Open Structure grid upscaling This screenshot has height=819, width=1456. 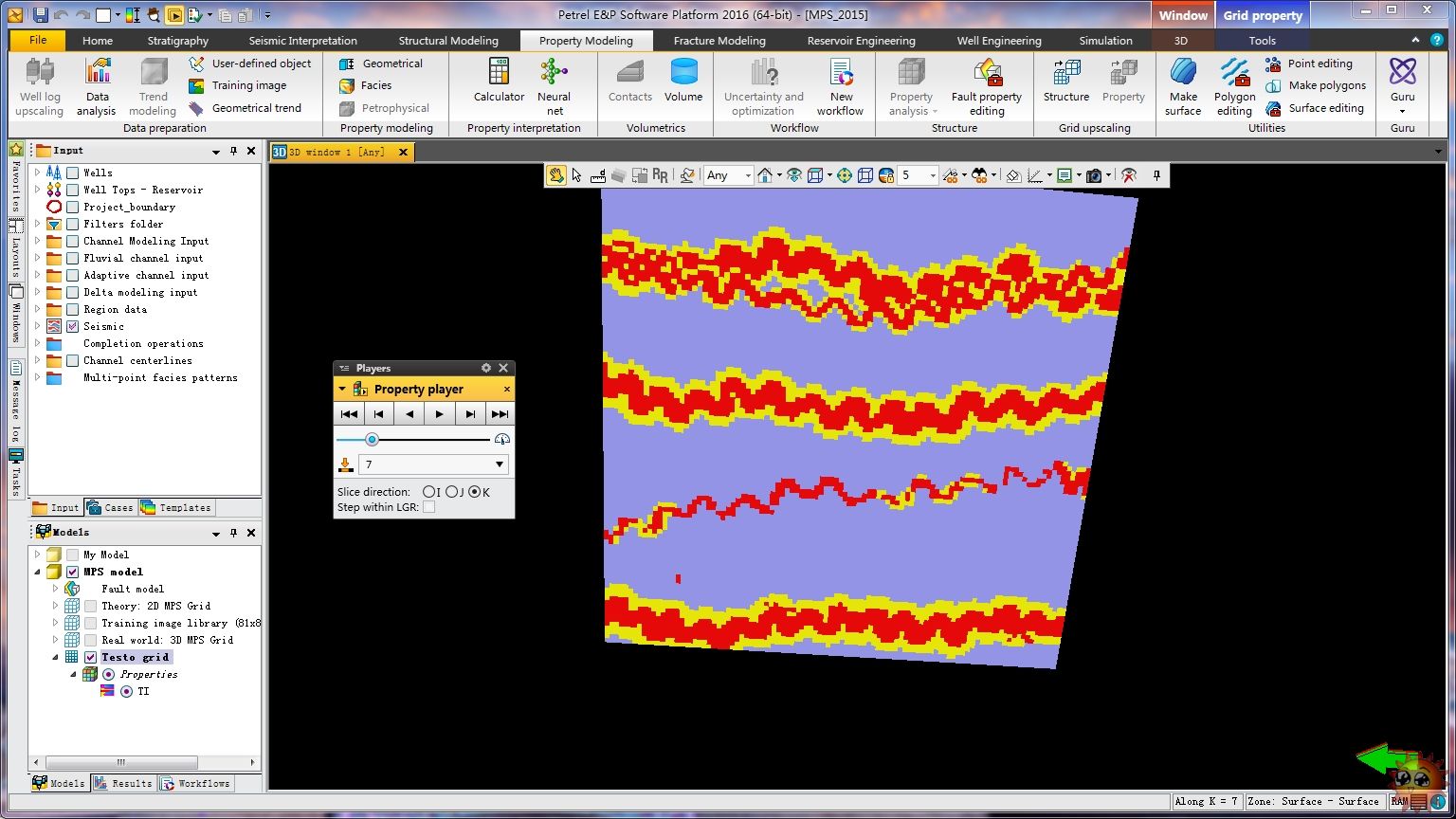click(1066, 81)
